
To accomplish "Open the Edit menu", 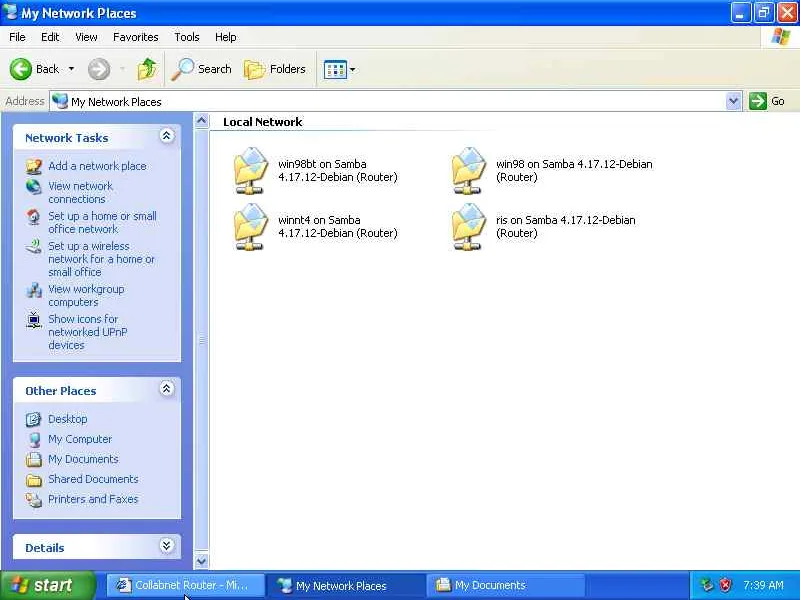I will point(50,37).
